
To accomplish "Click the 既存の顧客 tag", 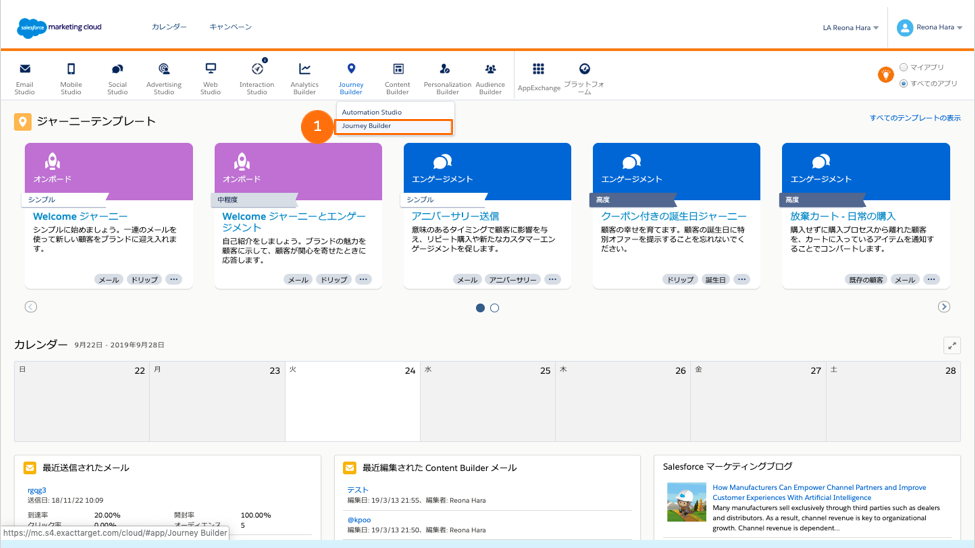I will [866, 280].
